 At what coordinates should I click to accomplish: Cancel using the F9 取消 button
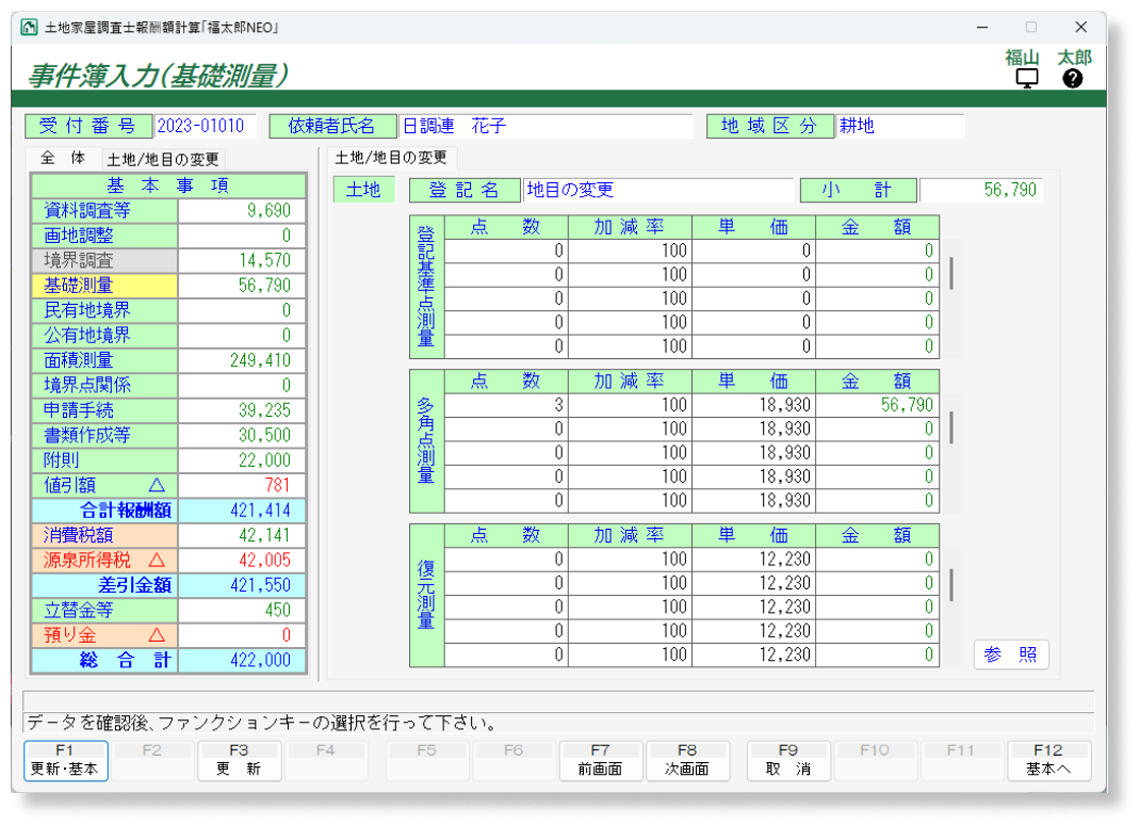coord(788,760)
